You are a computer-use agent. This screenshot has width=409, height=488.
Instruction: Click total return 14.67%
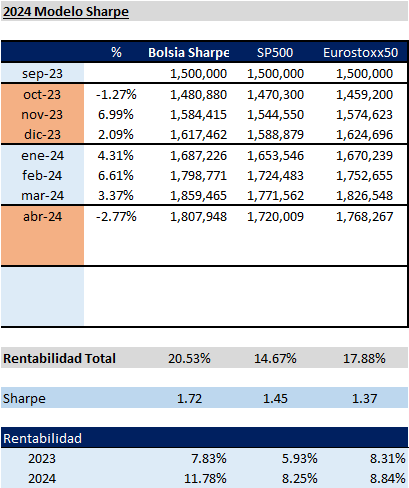(275, 359)
